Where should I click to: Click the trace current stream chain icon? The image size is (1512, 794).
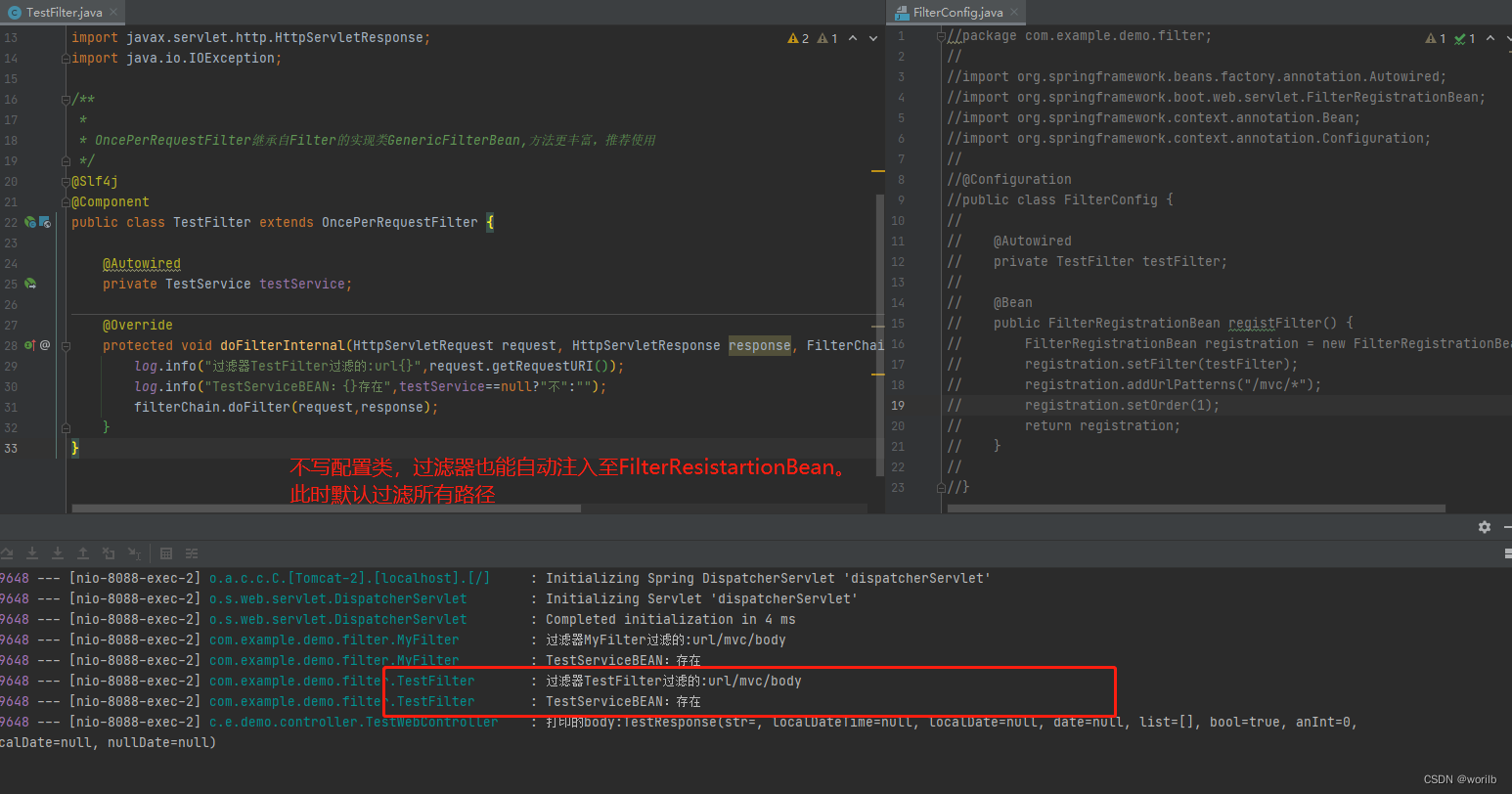tap(192, 553)
